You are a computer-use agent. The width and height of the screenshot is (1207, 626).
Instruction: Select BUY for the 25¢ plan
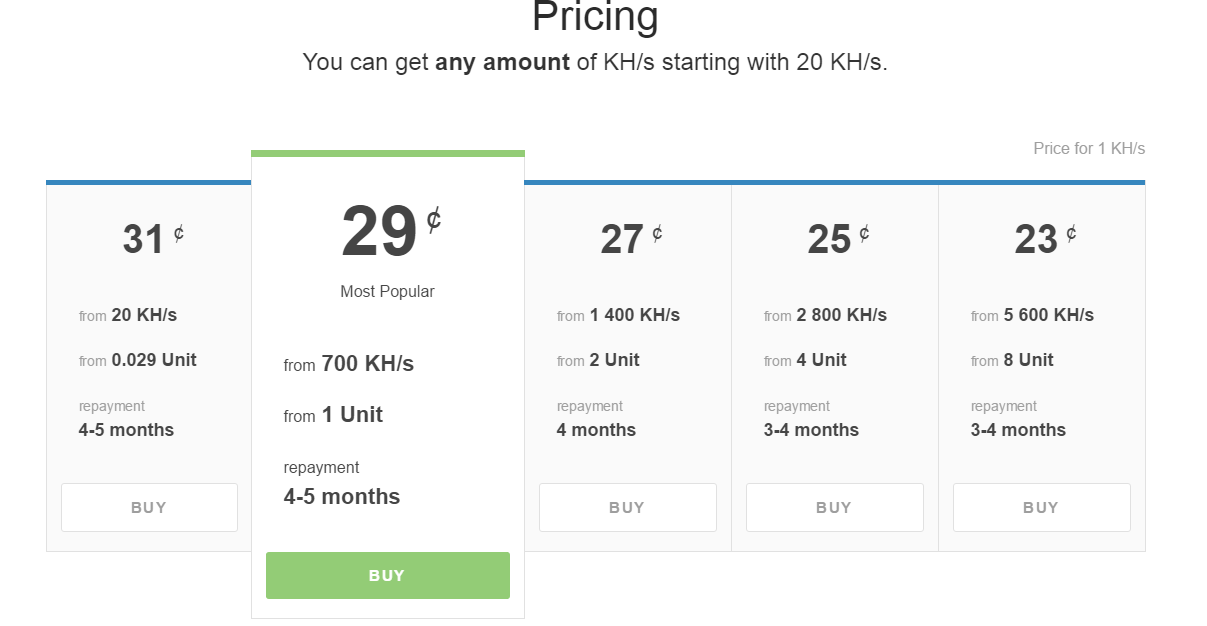pyautogui.click(x=834, y=507)
